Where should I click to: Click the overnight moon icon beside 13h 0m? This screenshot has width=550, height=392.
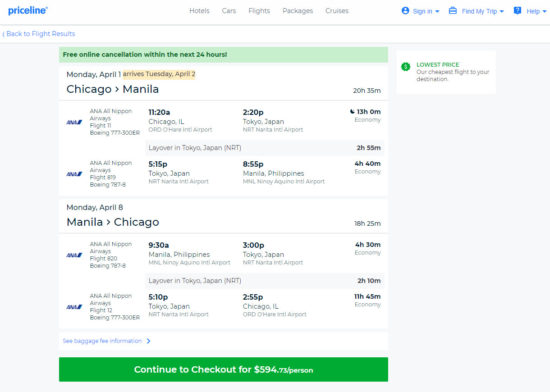tap(352, 111)
